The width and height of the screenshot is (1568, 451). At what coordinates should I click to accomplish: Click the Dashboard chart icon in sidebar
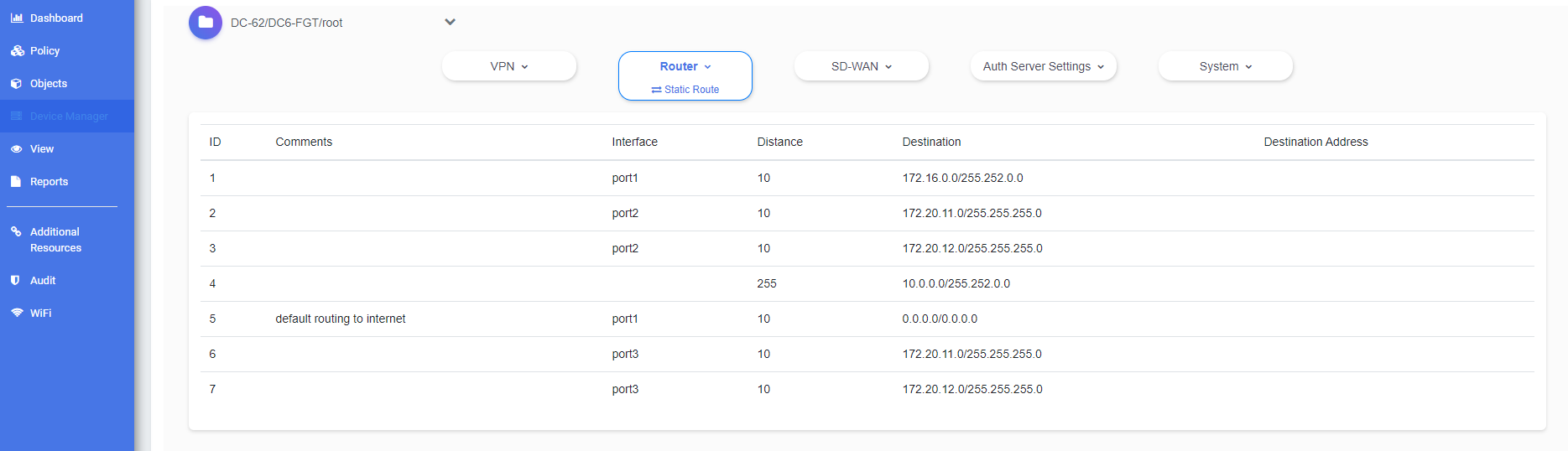[x=17, y=18]
